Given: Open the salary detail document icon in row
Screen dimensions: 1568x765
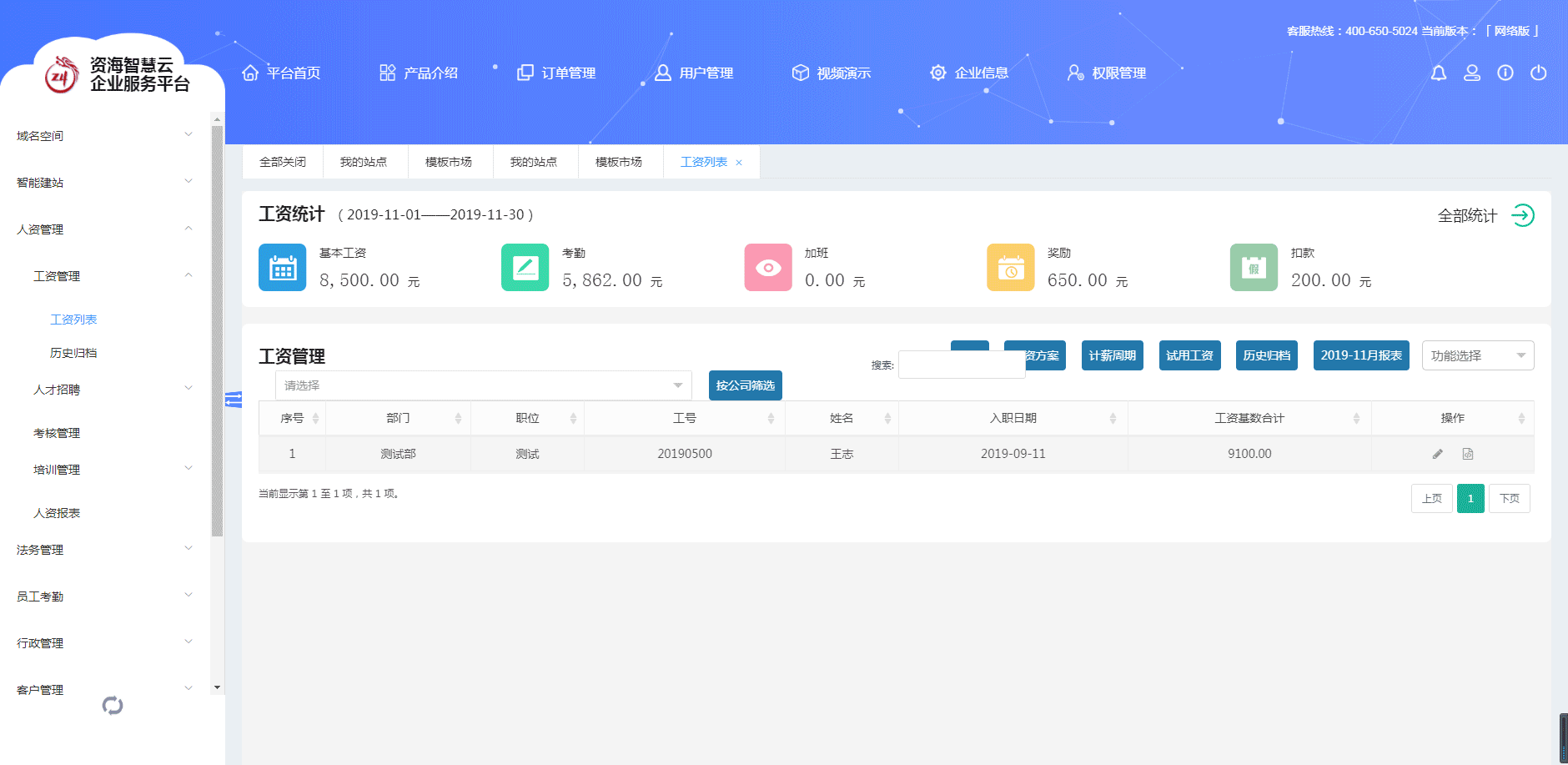Looking at the screenshot, I should 1468,454.
